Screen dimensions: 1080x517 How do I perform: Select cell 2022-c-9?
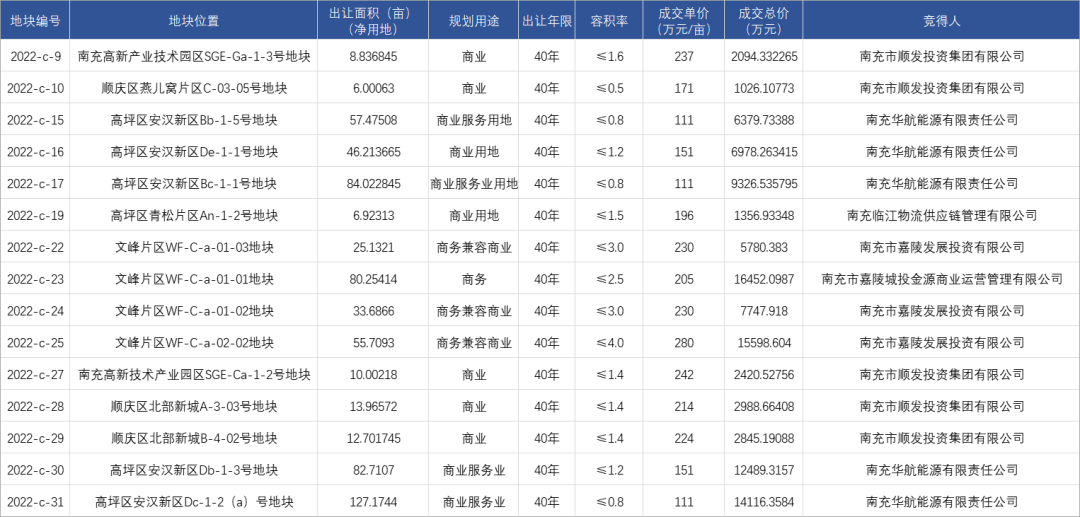35,56
